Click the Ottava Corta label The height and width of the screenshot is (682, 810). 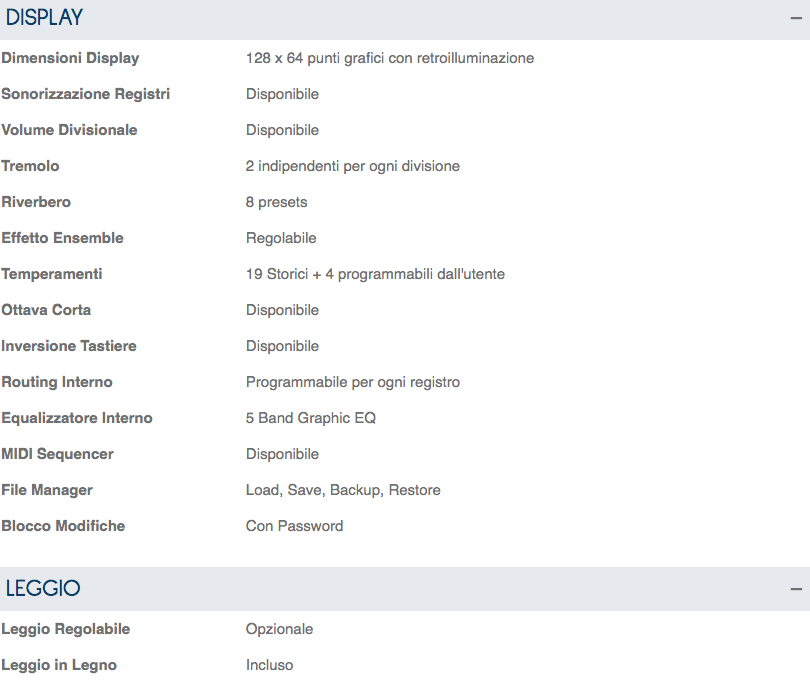[x=46, y=310]
